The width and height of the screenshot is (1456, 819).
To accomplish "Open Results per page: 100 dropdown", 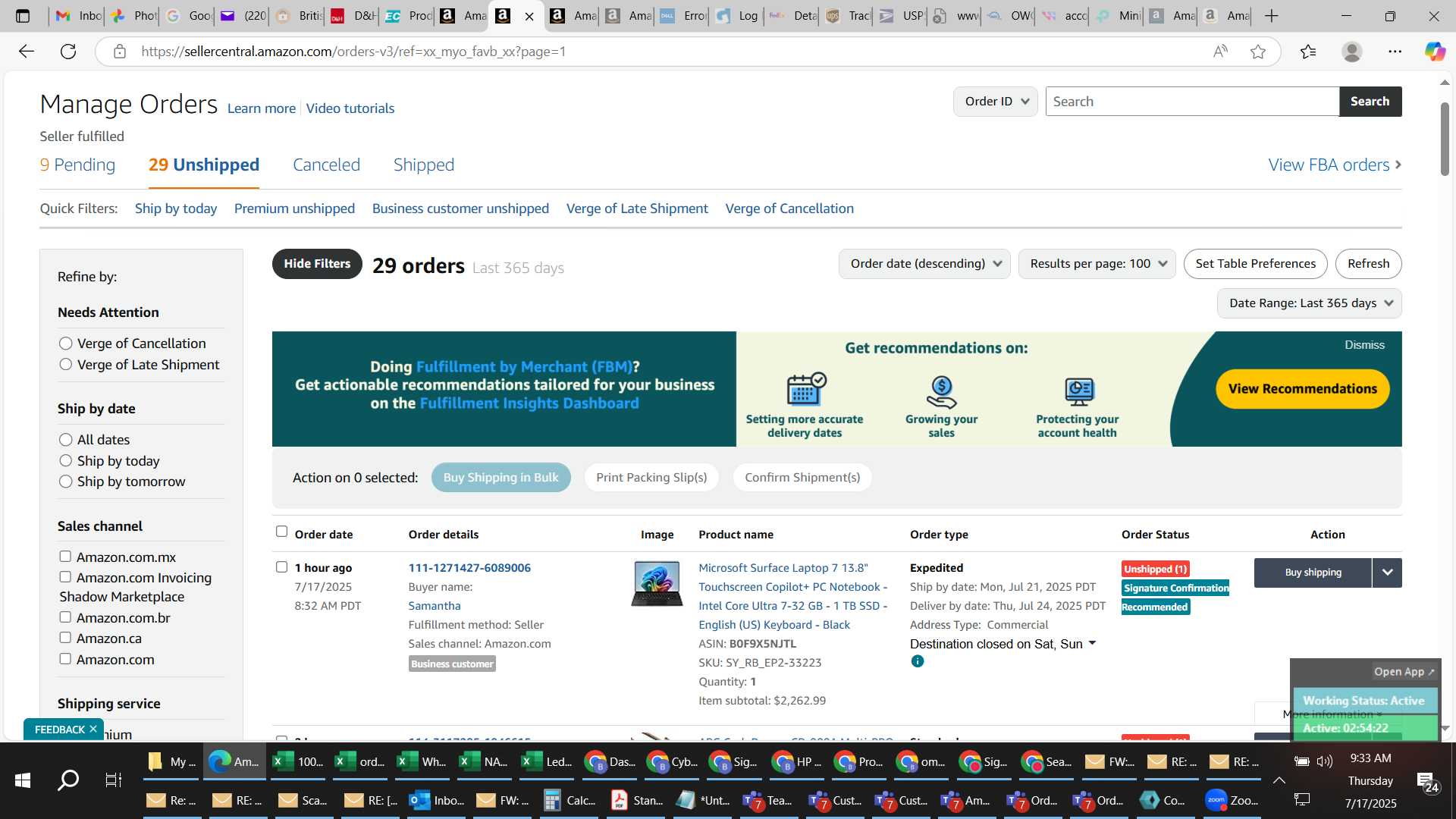I will [1097, 264].
